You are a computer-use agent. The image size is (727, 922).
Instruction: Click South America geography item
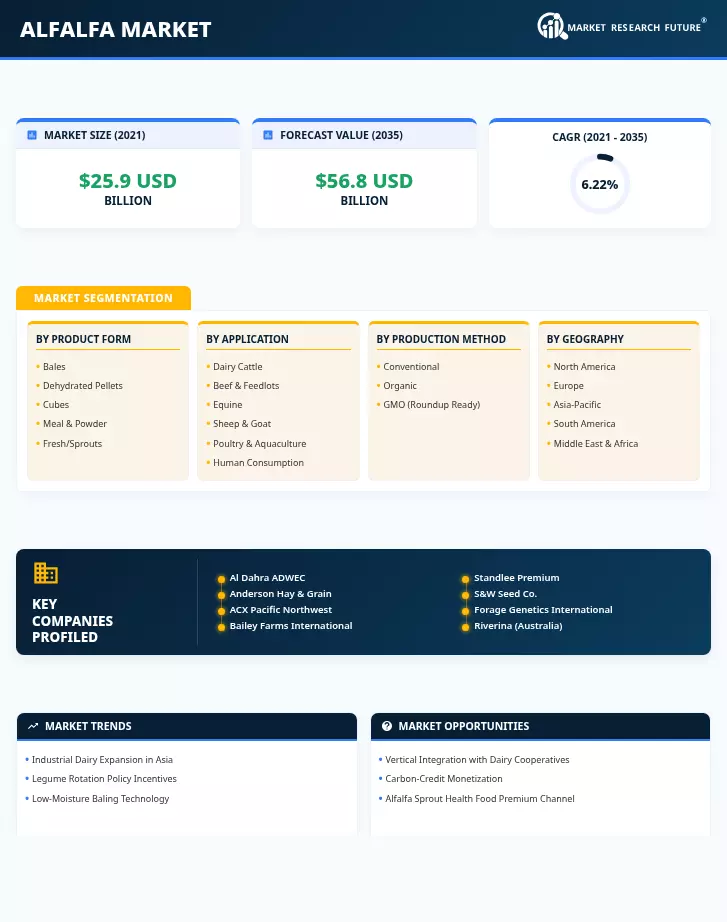[x=584, y=423]
